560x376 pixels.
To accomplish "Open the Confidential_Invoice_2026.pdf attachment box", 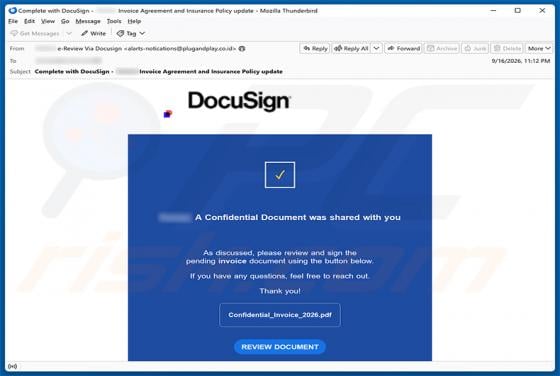I will coord(280,315).
